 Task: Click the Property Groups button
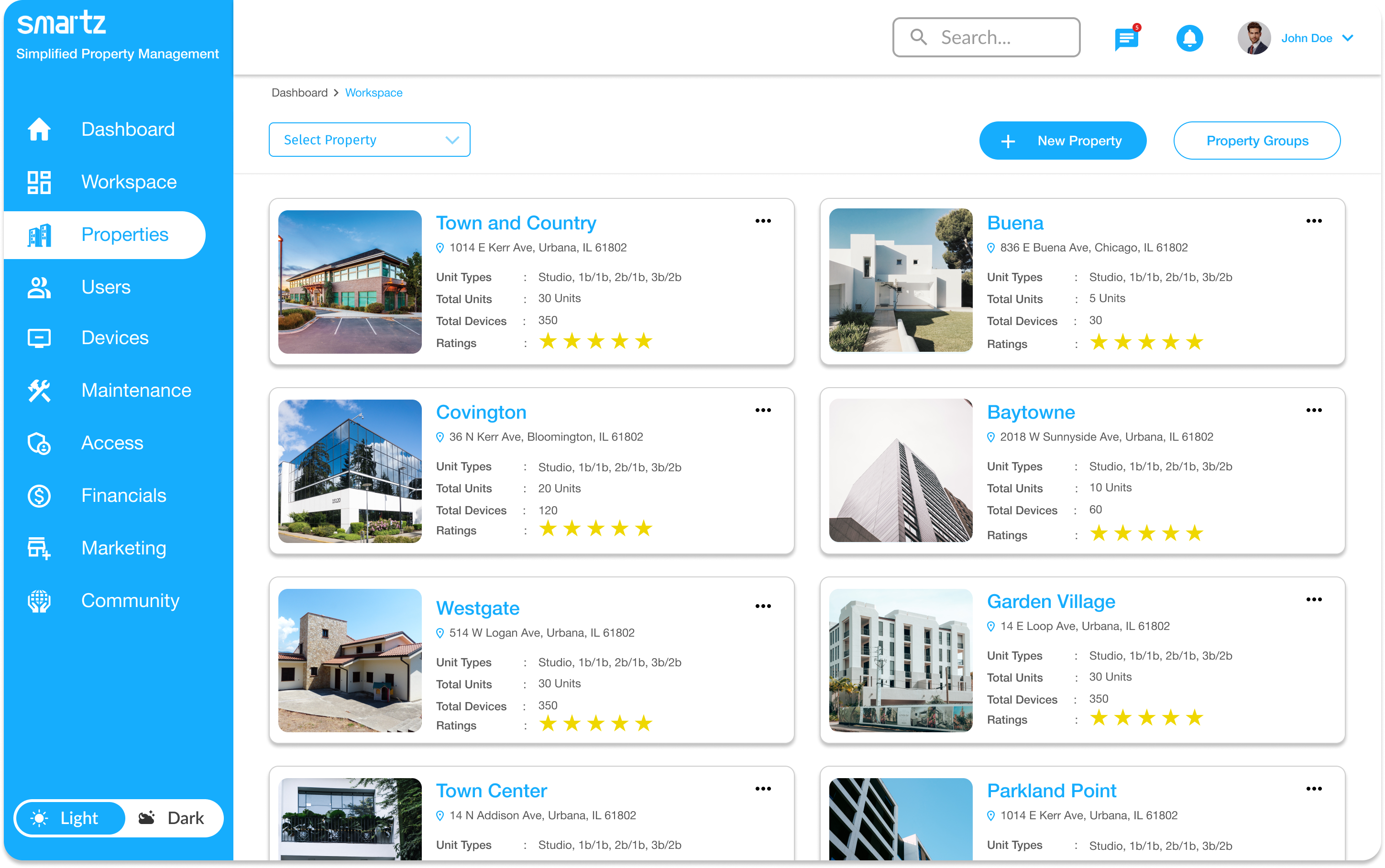[1257, 141]
